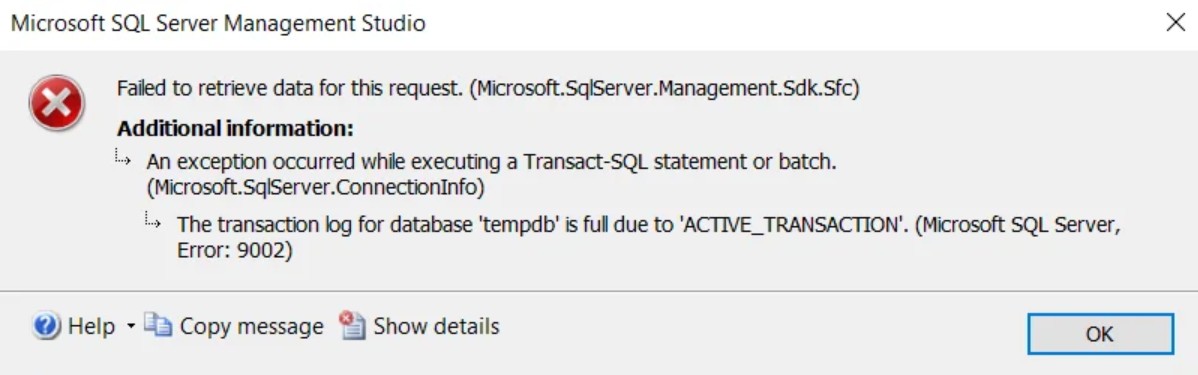The image size is (1198, 375).
Task: Close the dialog with the X button
Action: point(1175,23)
